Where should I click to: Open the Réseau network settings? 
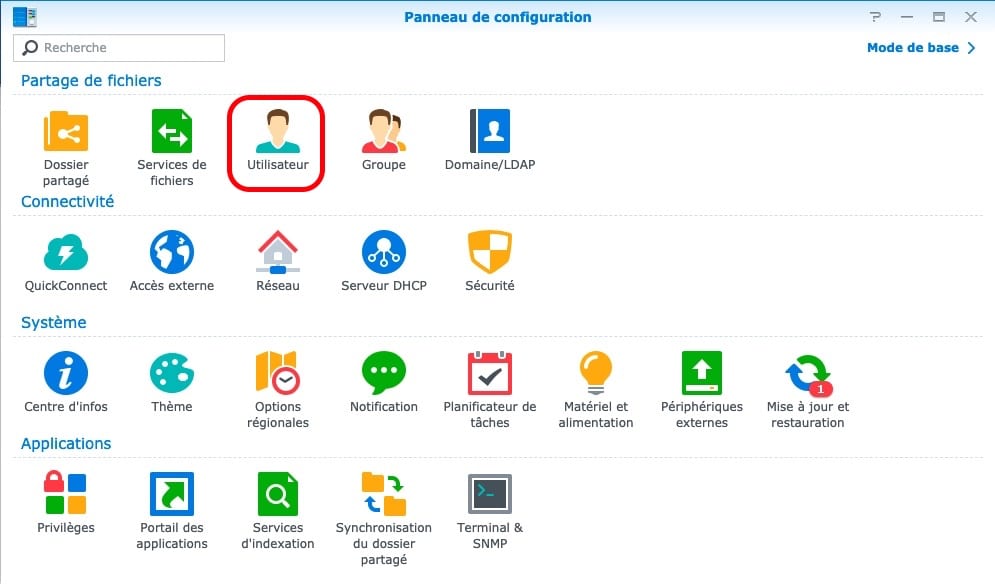277,253
